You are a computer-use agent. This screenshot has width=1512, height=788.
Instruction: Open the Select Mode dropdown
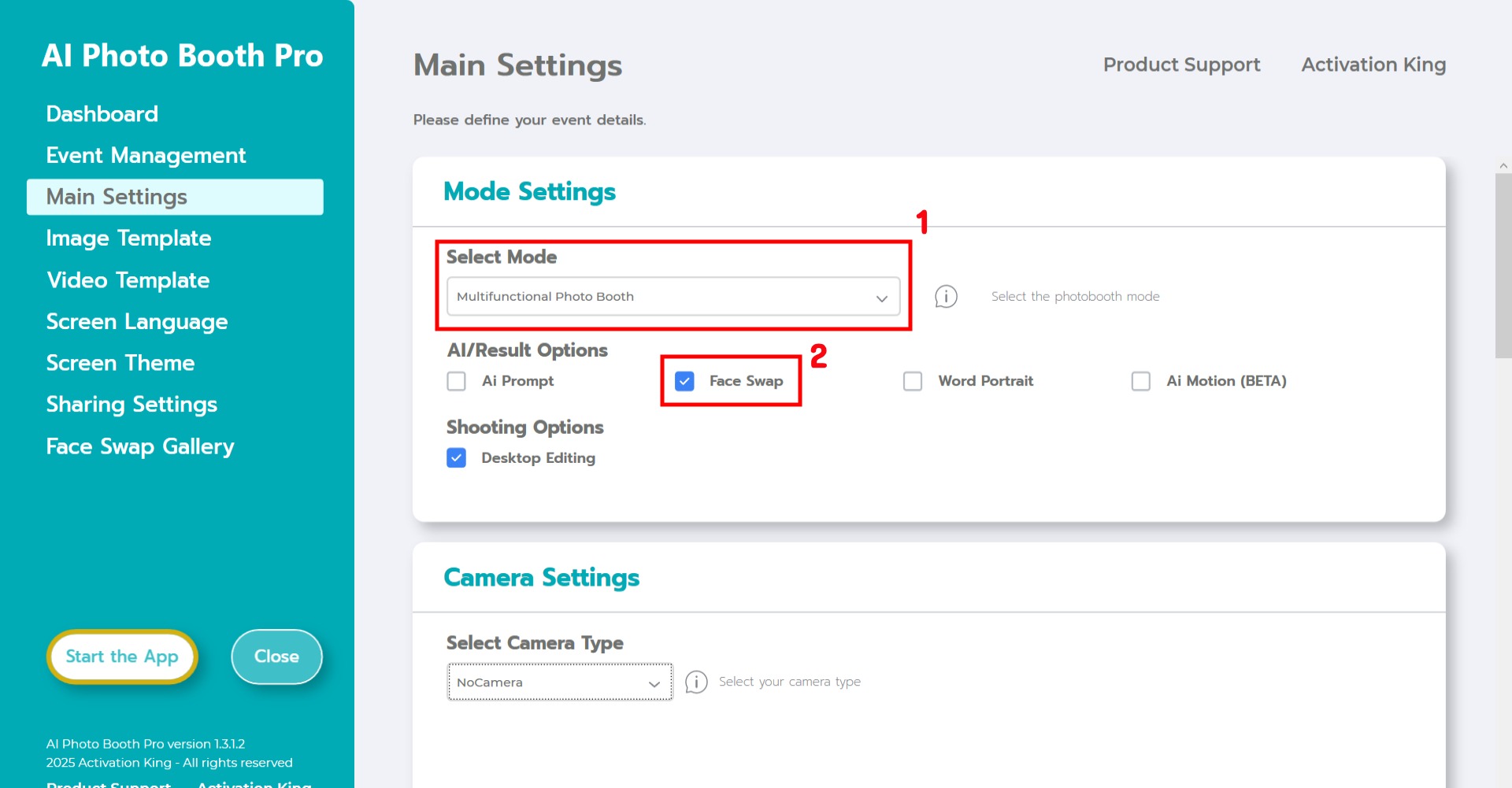tap(673, 297)
